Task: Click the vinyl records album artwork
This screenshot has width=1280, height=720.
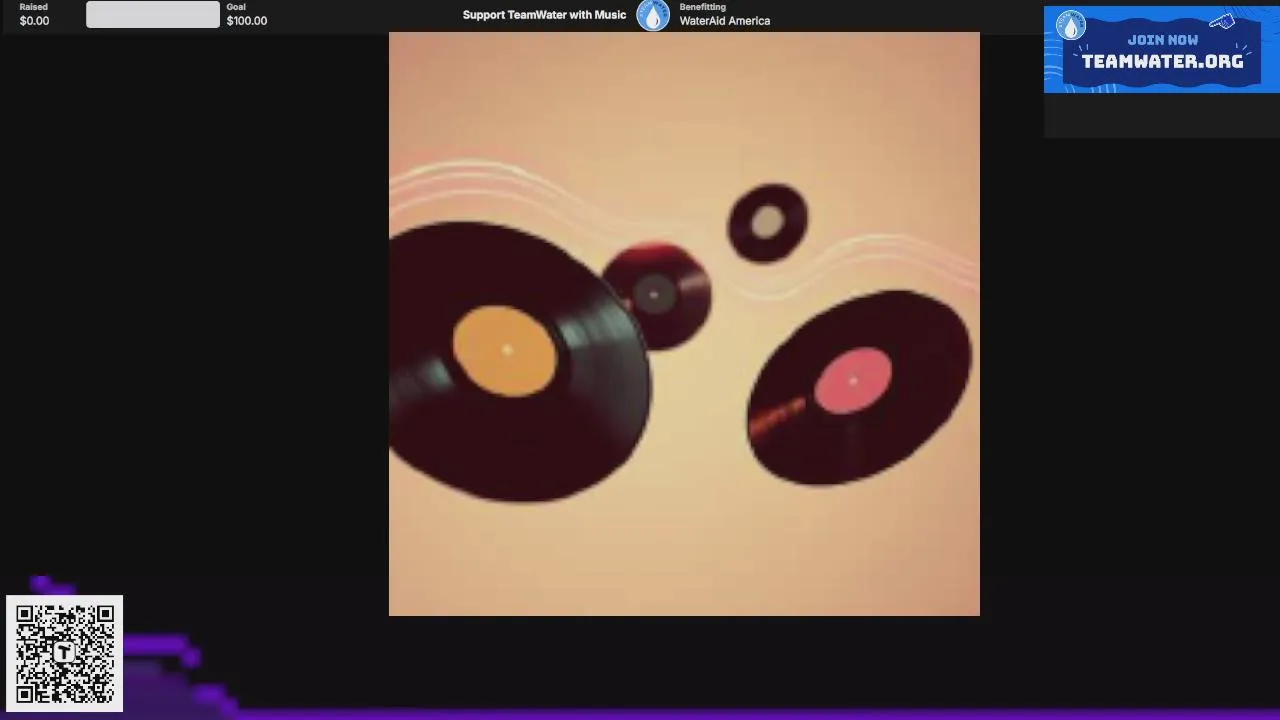Action: click(x=684, y=324)
